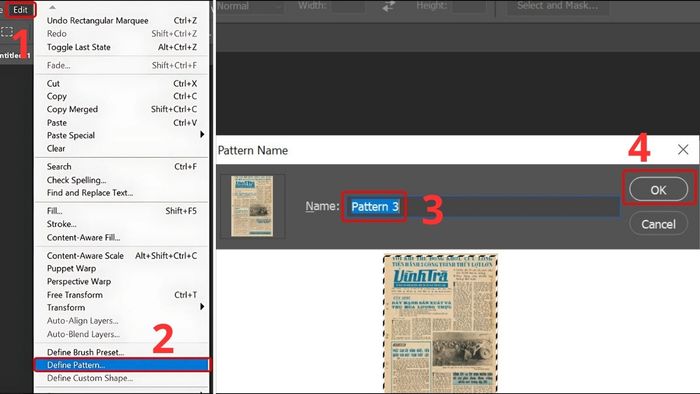The width and height of the screenshot is (700, 394).
Task: Click the Name input field
Action: pyautogui.click(x=482, y=207)
